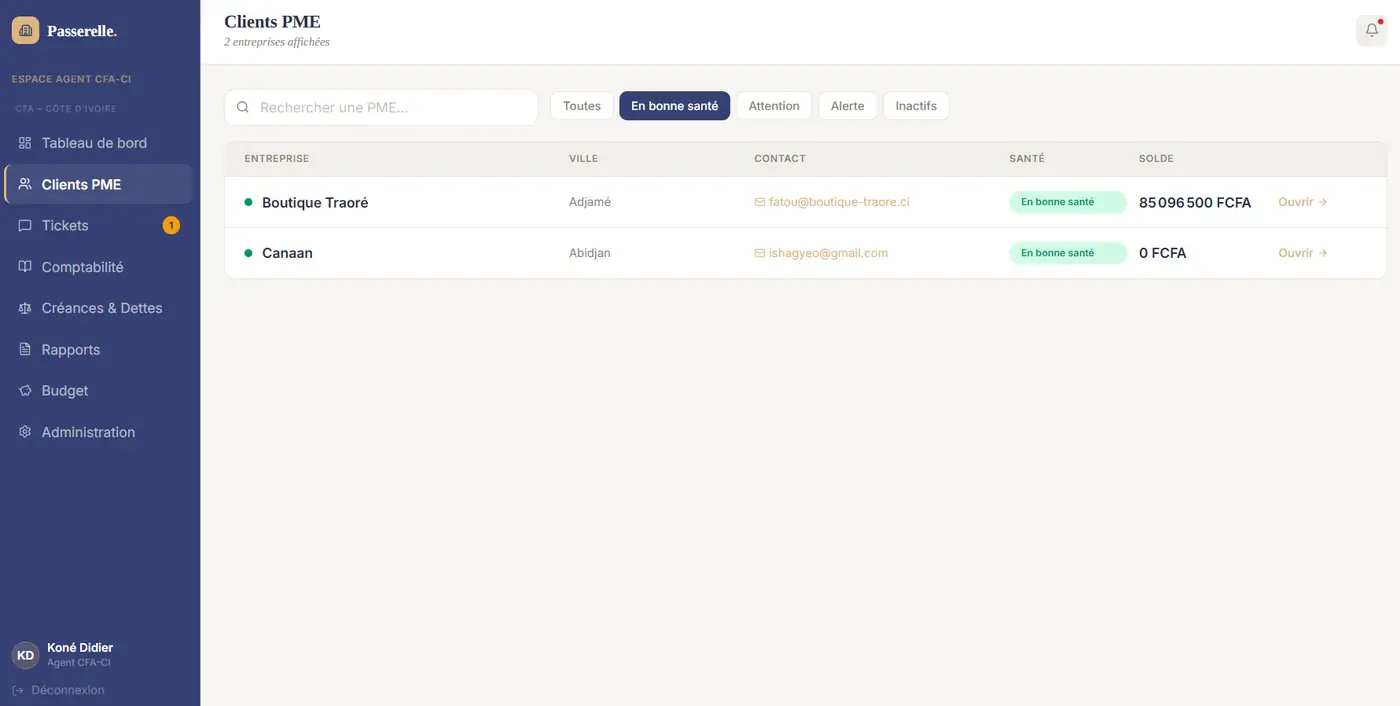Image resolution: width=1400 pixels, height=706 pixels.
Task: Click the mail icon beside fatou@boutique-traore.ci
Action: pyautogui.click(x=760, y=202)
